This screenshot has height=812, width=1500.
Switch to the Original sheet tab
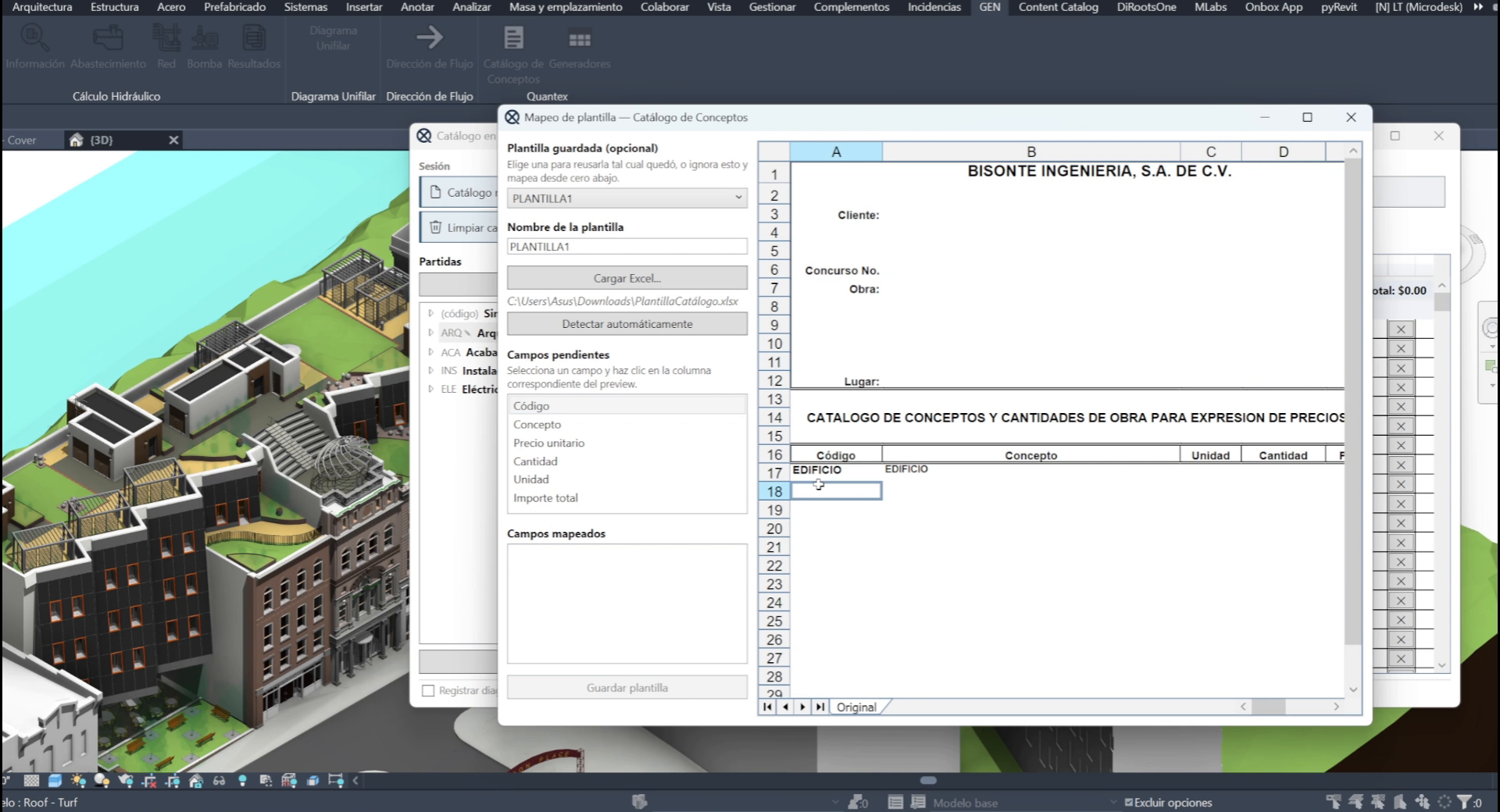coord(856,707)
